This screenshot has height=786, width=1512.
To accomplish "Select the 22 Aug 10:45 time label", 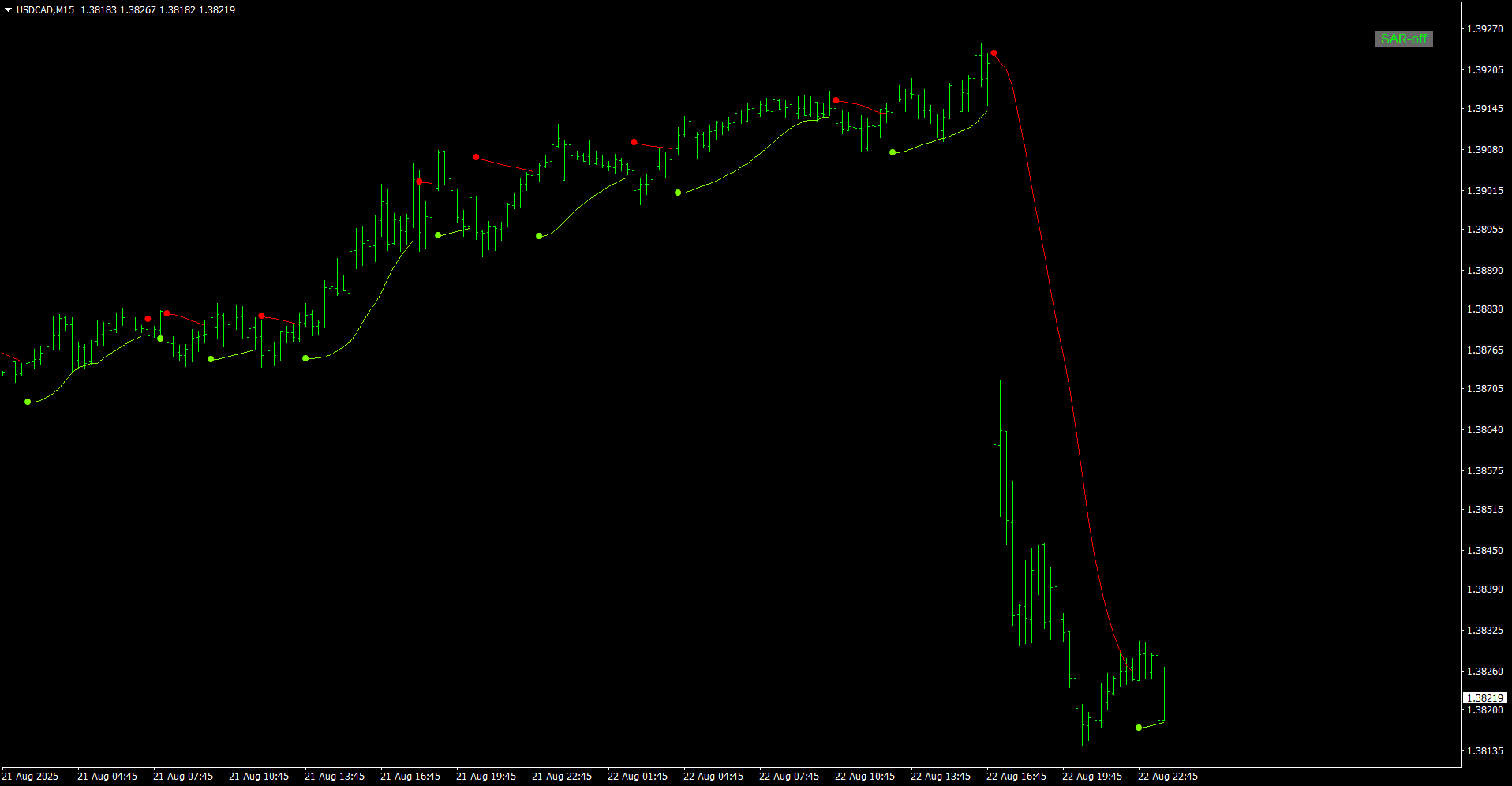I will pos(865,777).
